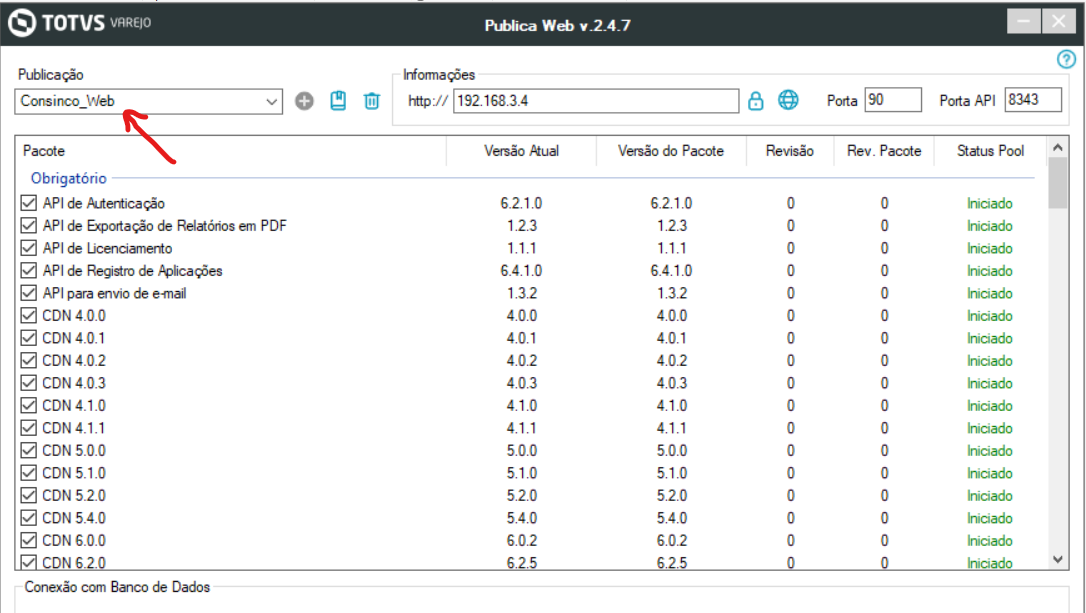The height and width of the screenshot is (613, 1086).
Task: Toggle the API de Licenciamento checkbox
Action: 28,248
